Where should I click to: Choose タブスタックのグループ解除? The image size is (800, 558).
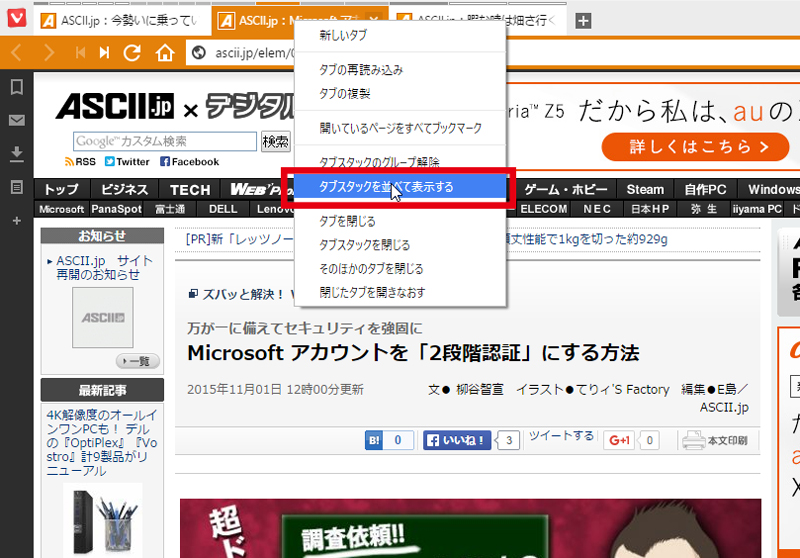point(401,162)
